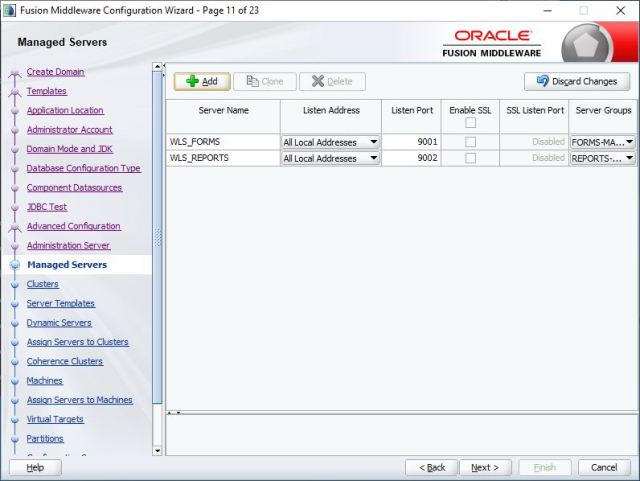Select the WLS_REPORTS server name cell
Screen dimensions: 640x481
tap(223, 158)
